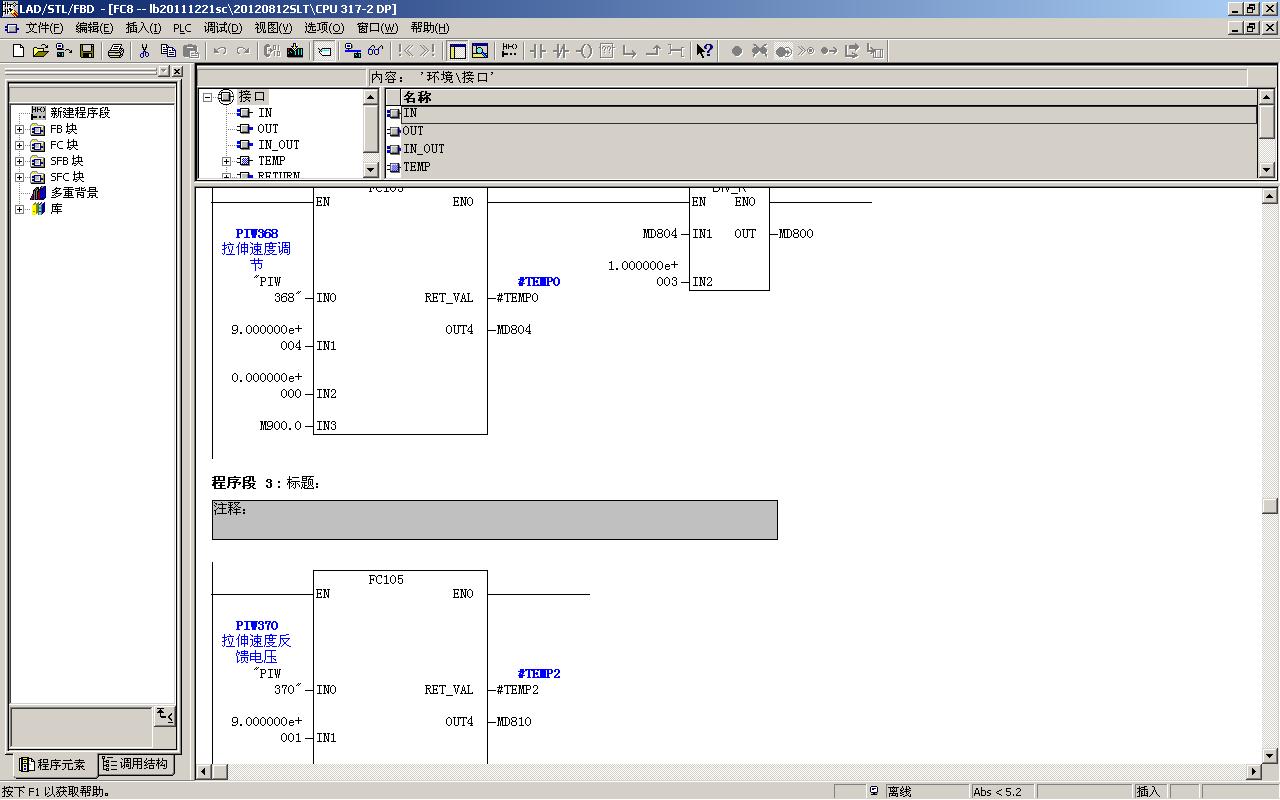Image resolution: width=1280 pixels, height=800 pixels.
Task: Open the 窗口(W) menu
Action: click(376, 28)
